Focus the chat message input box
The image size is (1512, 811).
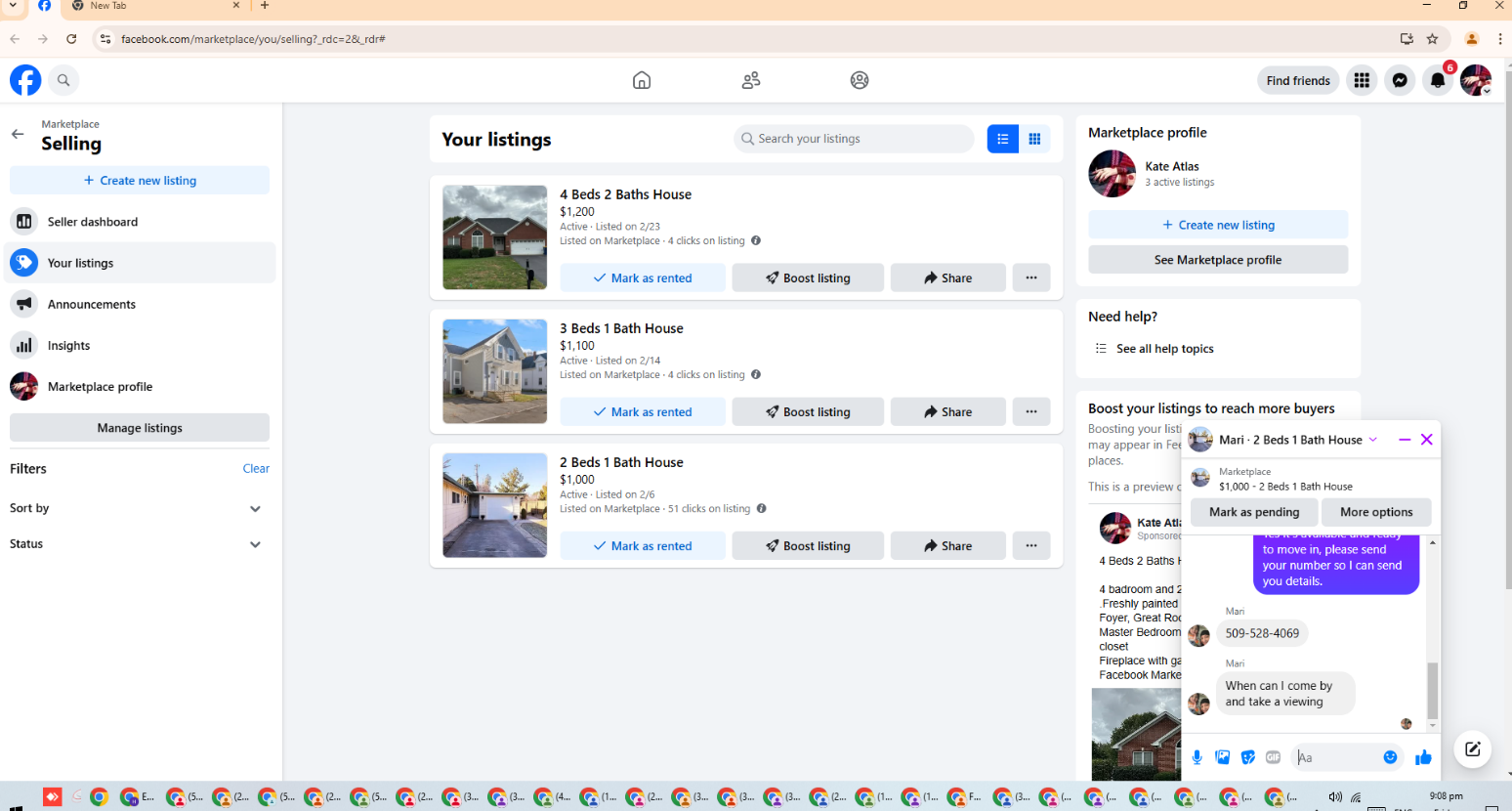click(x=1337, y=757)
